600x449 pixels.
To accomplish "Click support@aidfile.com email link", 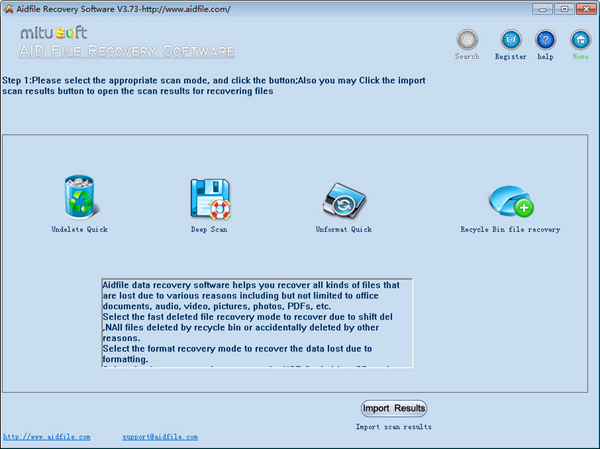I will pos(160,437).
